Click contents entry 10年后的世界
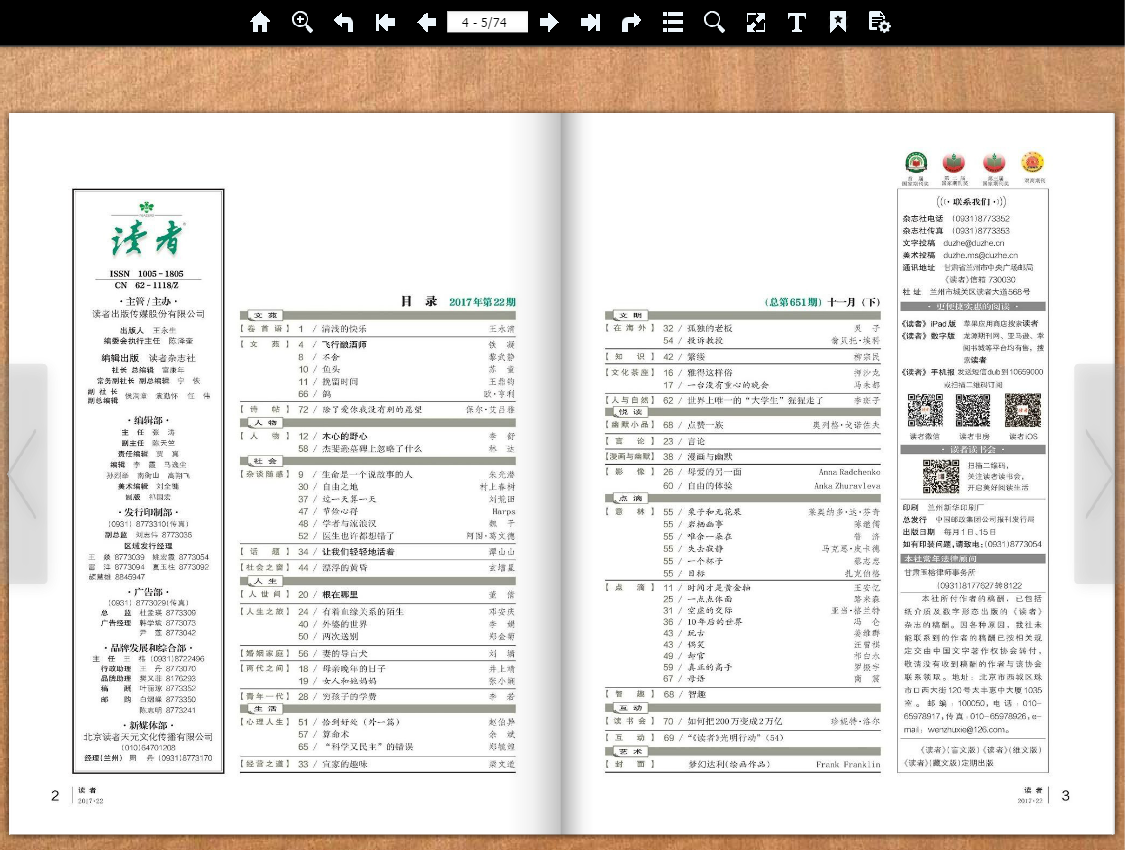 coord(714,622)
